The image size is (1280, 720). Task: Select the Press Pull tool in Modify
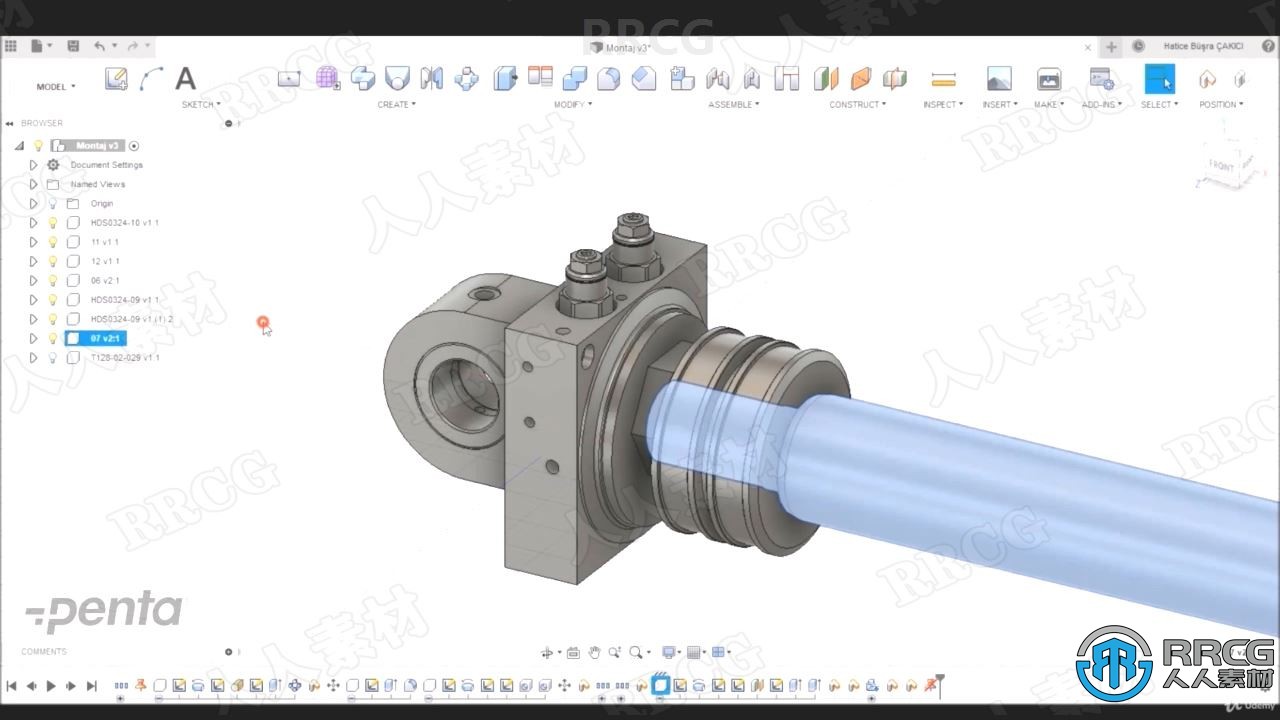(505, 79)
